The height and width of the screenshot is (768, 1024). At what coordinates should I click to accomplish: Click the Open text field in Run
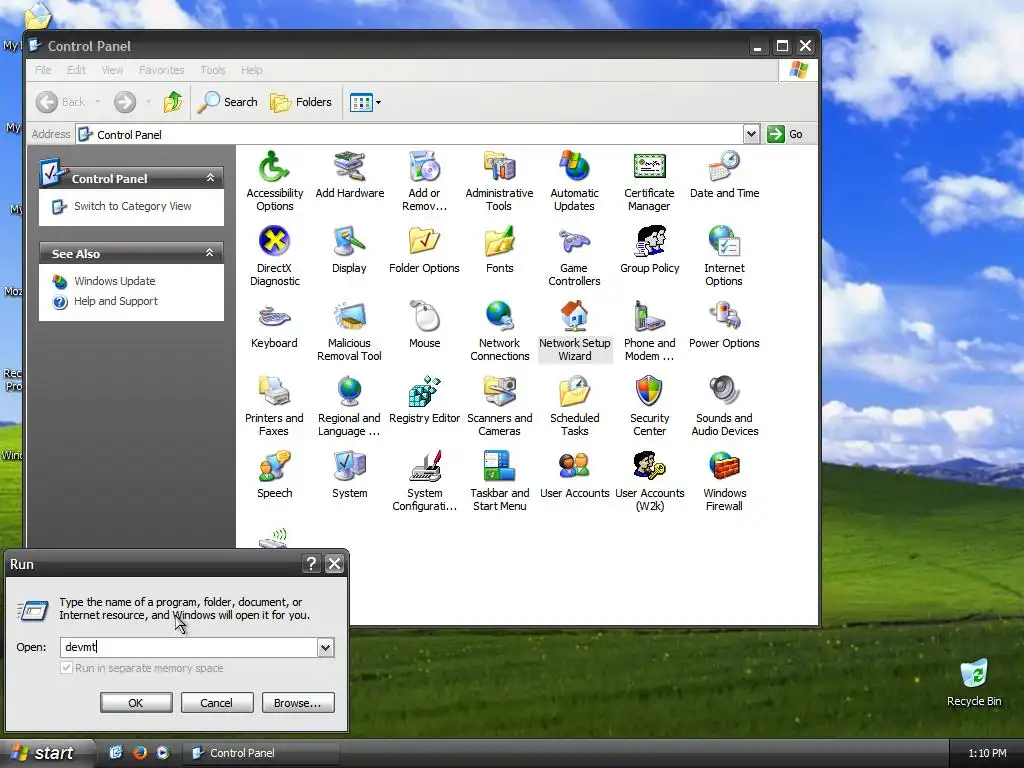(189, 647)
